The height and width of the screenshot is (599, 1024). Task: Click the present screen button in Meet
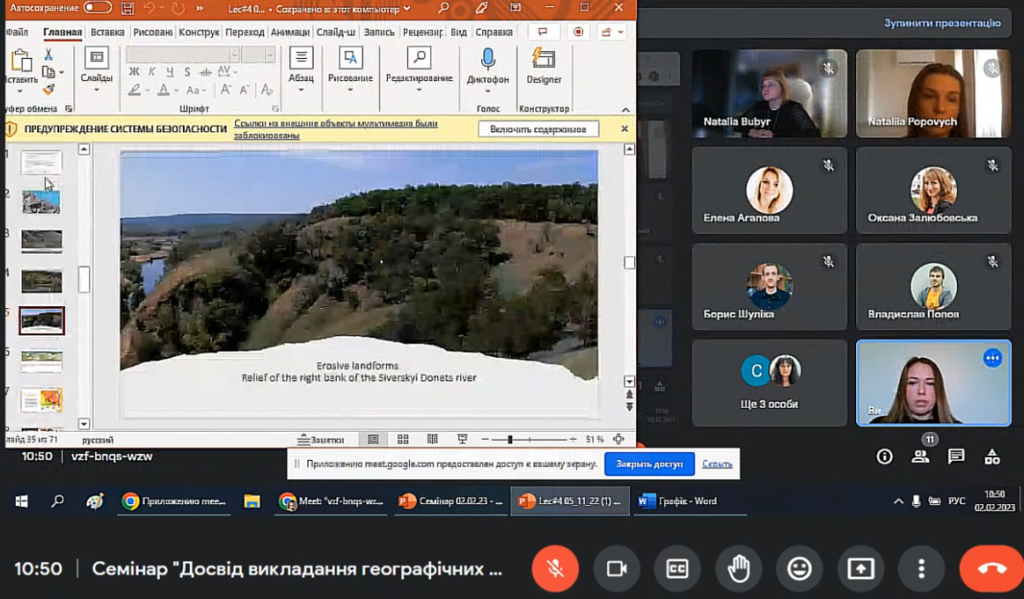(x=860, y=568)
